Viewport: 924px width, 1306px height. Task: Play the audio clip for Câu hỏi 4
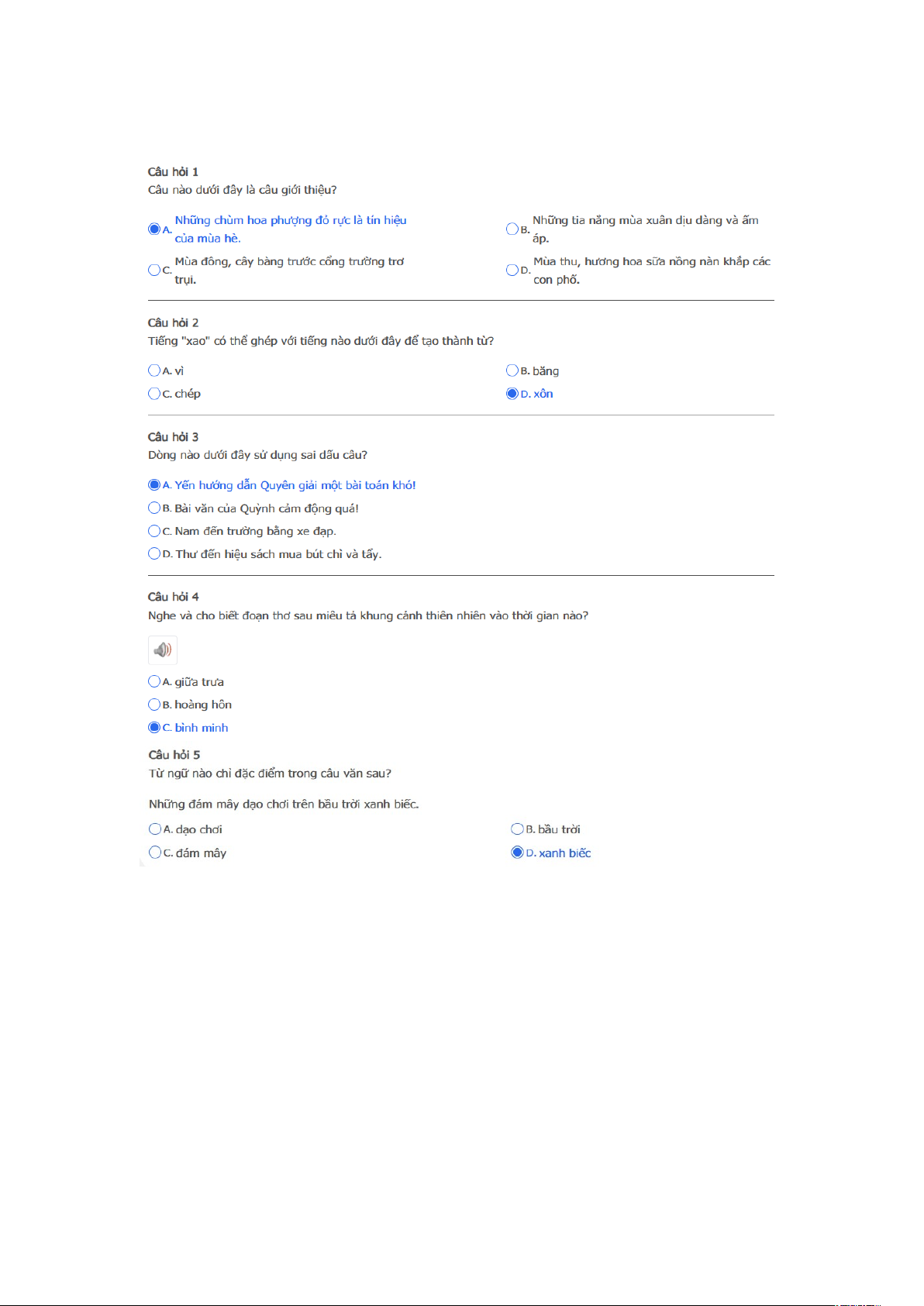pos(163,650)
